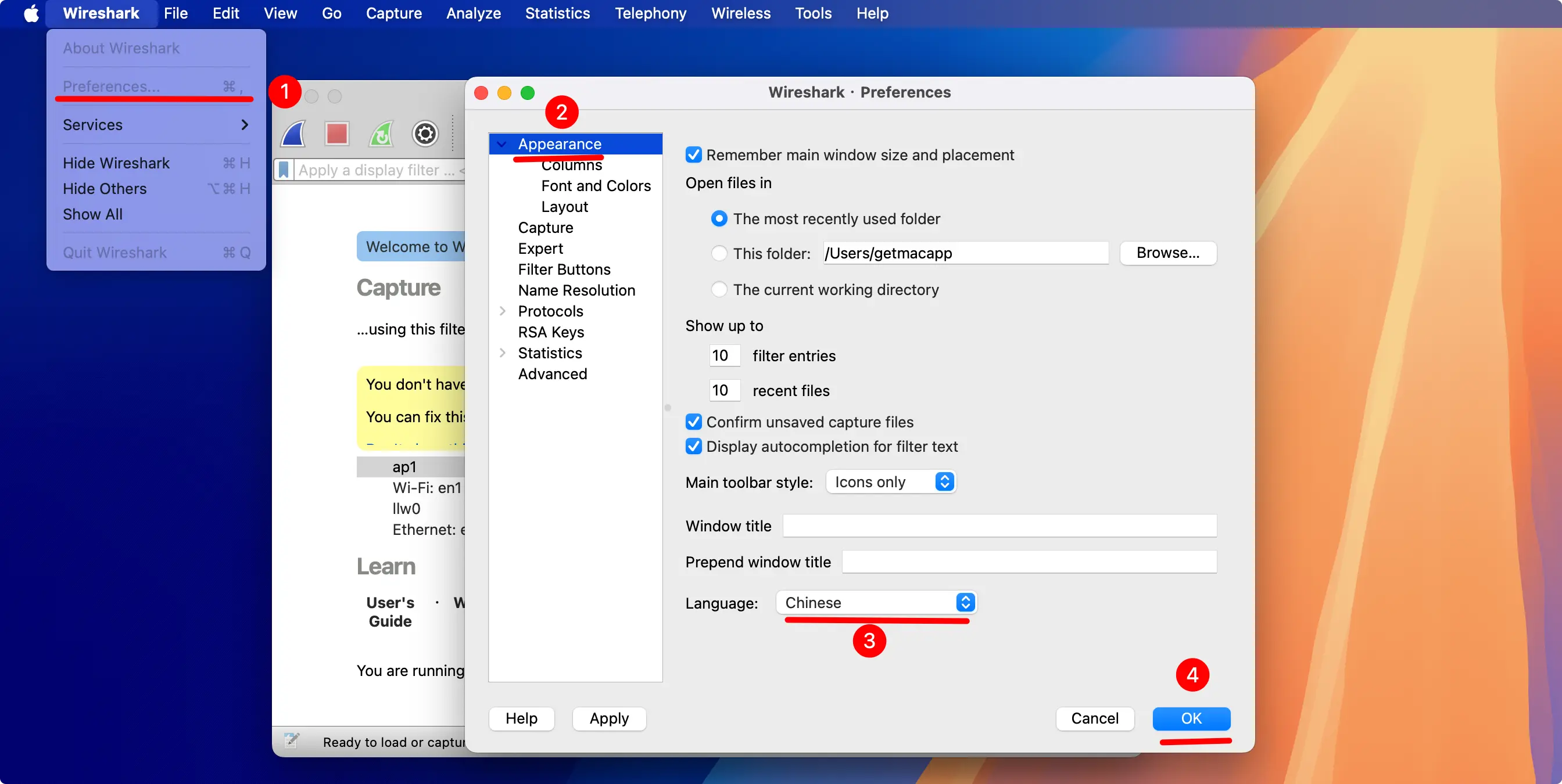1562x784 pixels.
Task: Open the Go menu
Action: click(331, 13)
